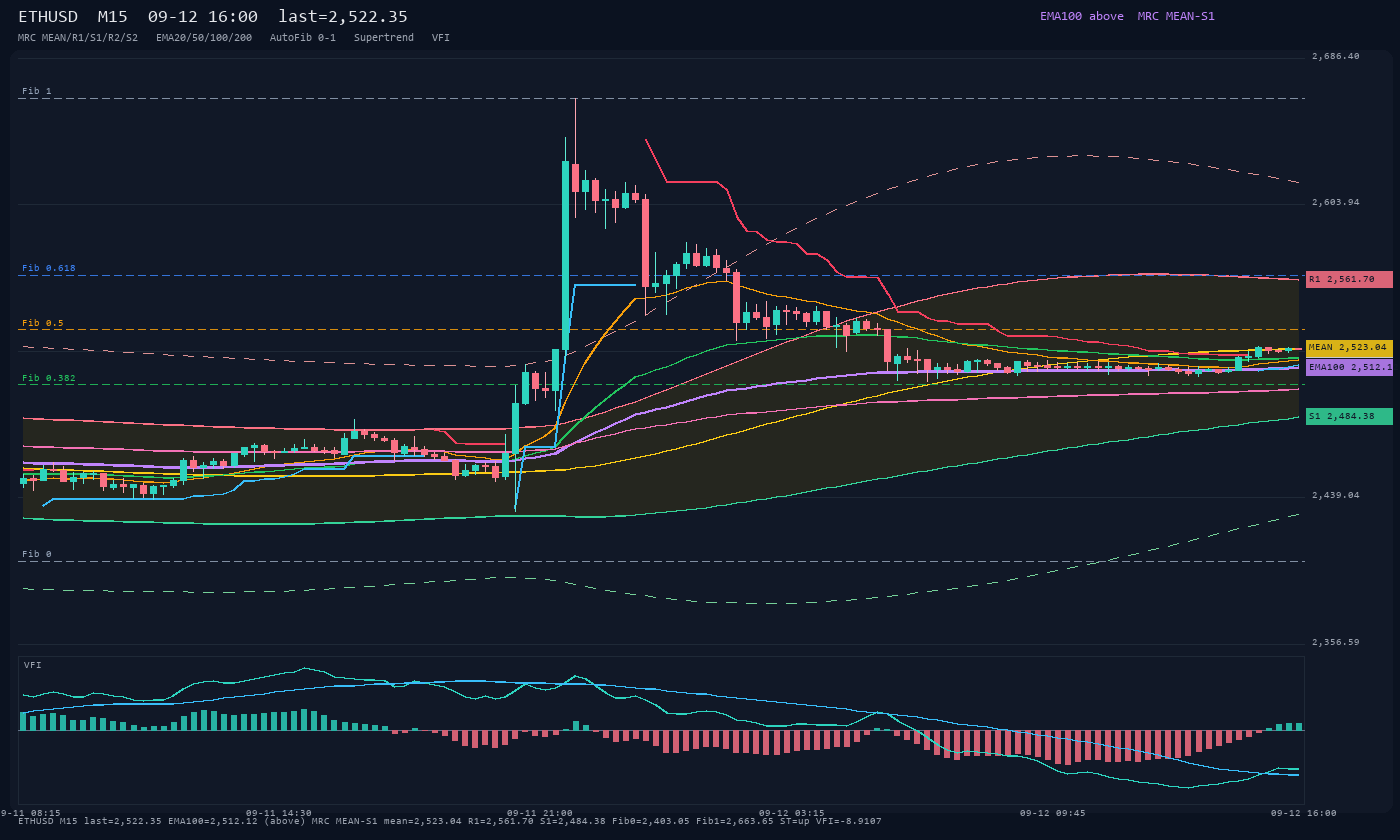Select the 'EMA20/50/100/200' legend entry
The width and height of the screenshot is (1400, 840).
pyautogui.click(x=204, y=37)
